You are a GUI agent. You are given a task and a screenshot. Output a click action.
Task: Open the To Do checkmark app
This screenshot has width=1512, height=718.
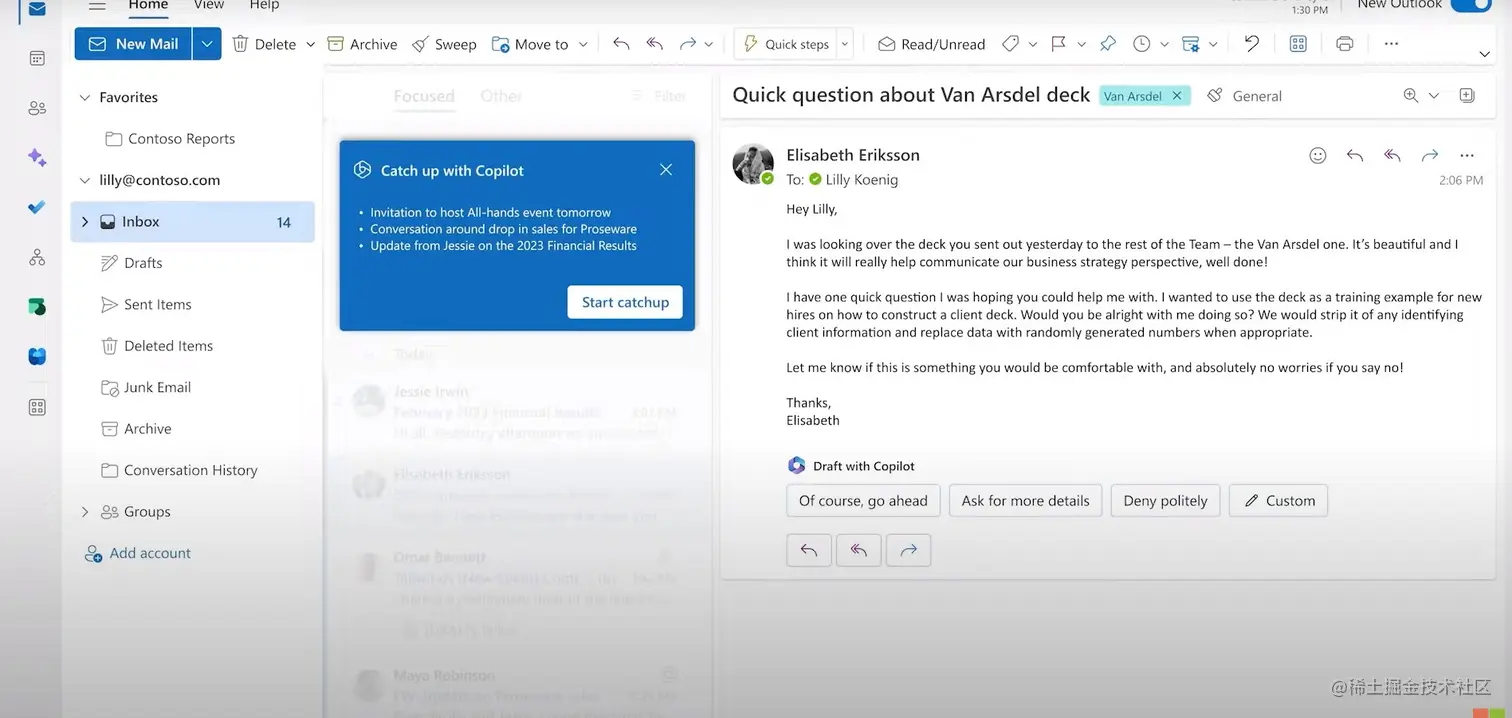pyautogui.click(x=37, y=207)
